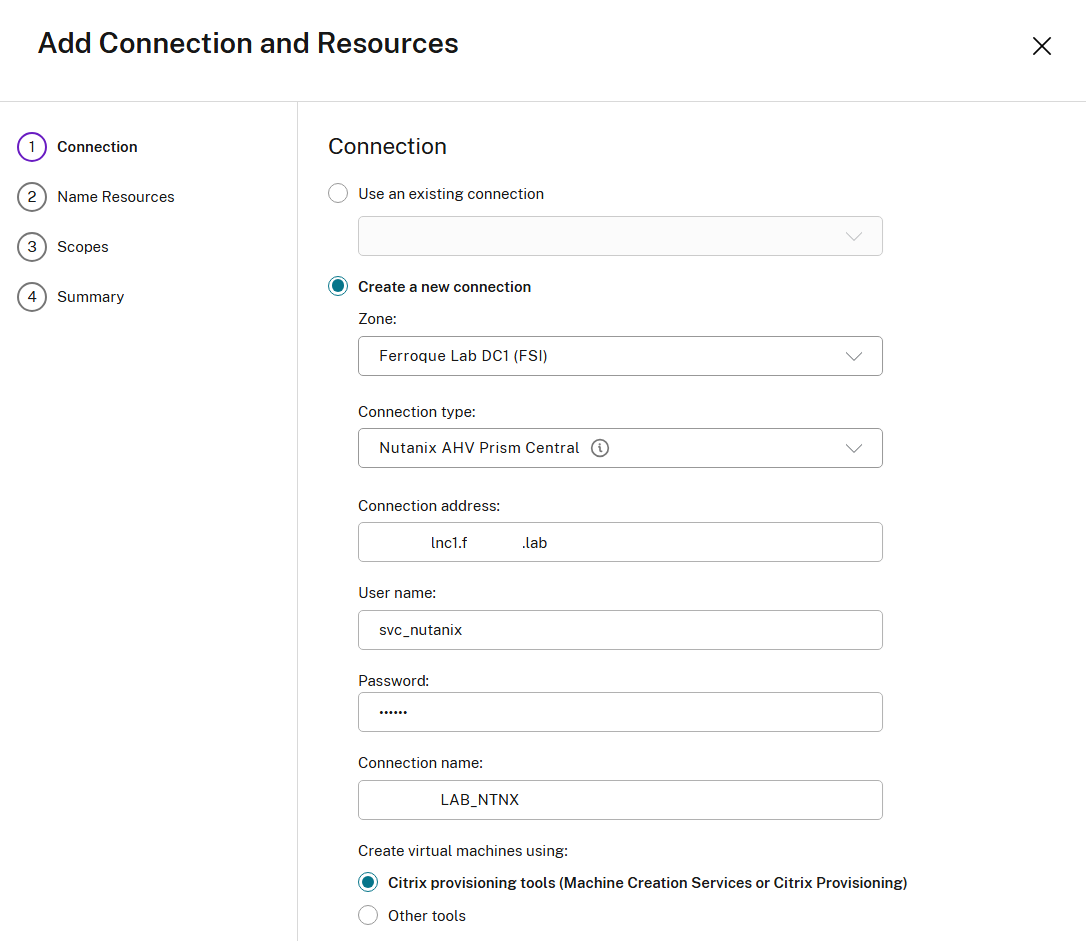The image size is (1086, 941).
Task: Open the Summary step
Action: pos(91,297)
